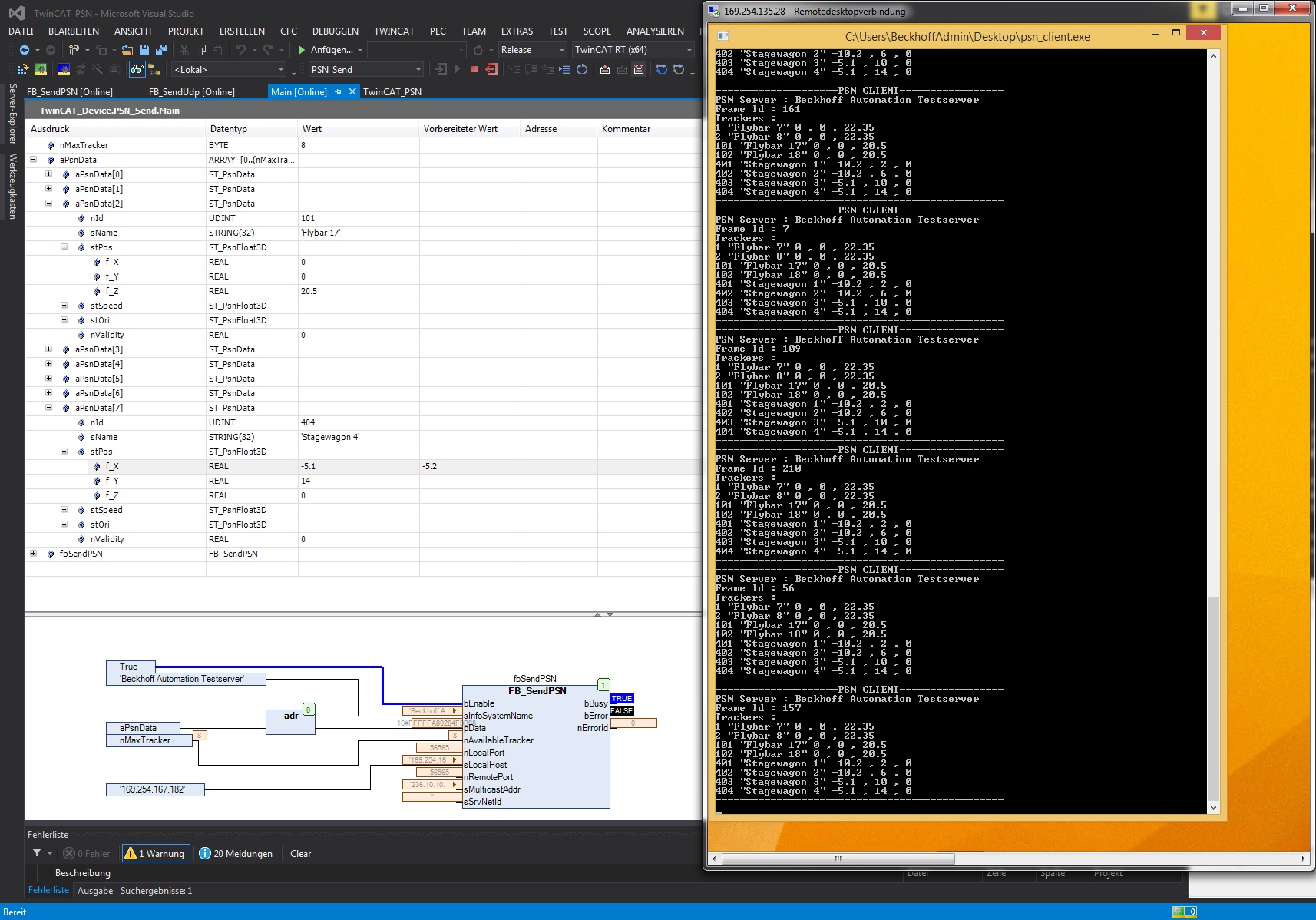Collapse the aPsnData[7] tree node

pos(49,408)
